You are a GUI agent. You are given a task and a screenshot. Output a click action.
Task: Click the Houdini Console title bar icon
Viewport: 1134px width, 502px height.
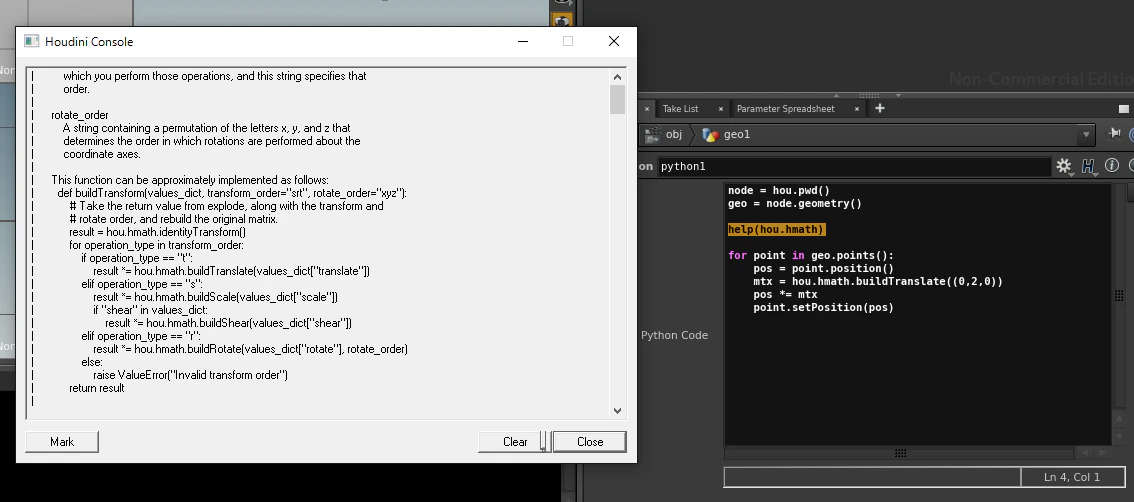point(31,41)
